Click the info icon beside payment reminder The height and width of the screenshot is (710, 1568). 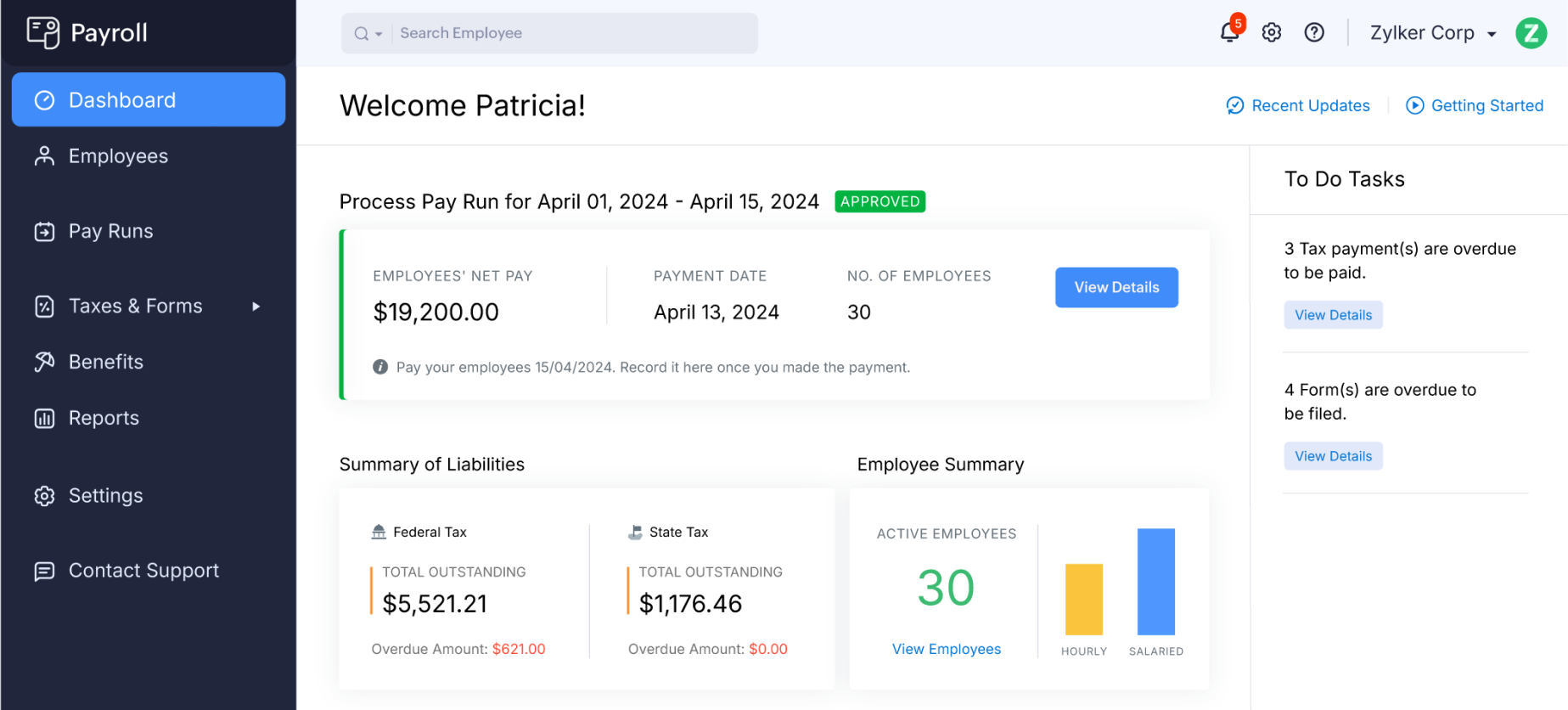pos(380,367)
